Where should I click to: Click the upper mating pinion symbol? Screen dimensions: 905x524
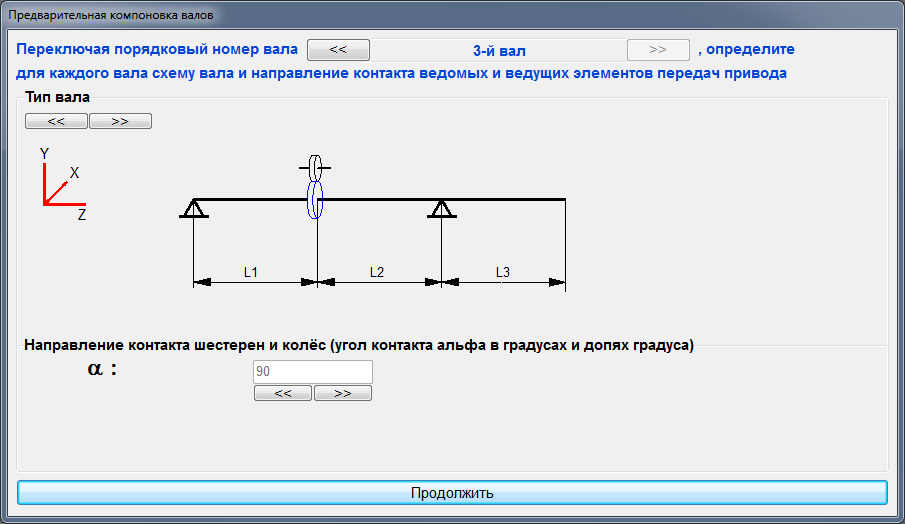[315, 168]
